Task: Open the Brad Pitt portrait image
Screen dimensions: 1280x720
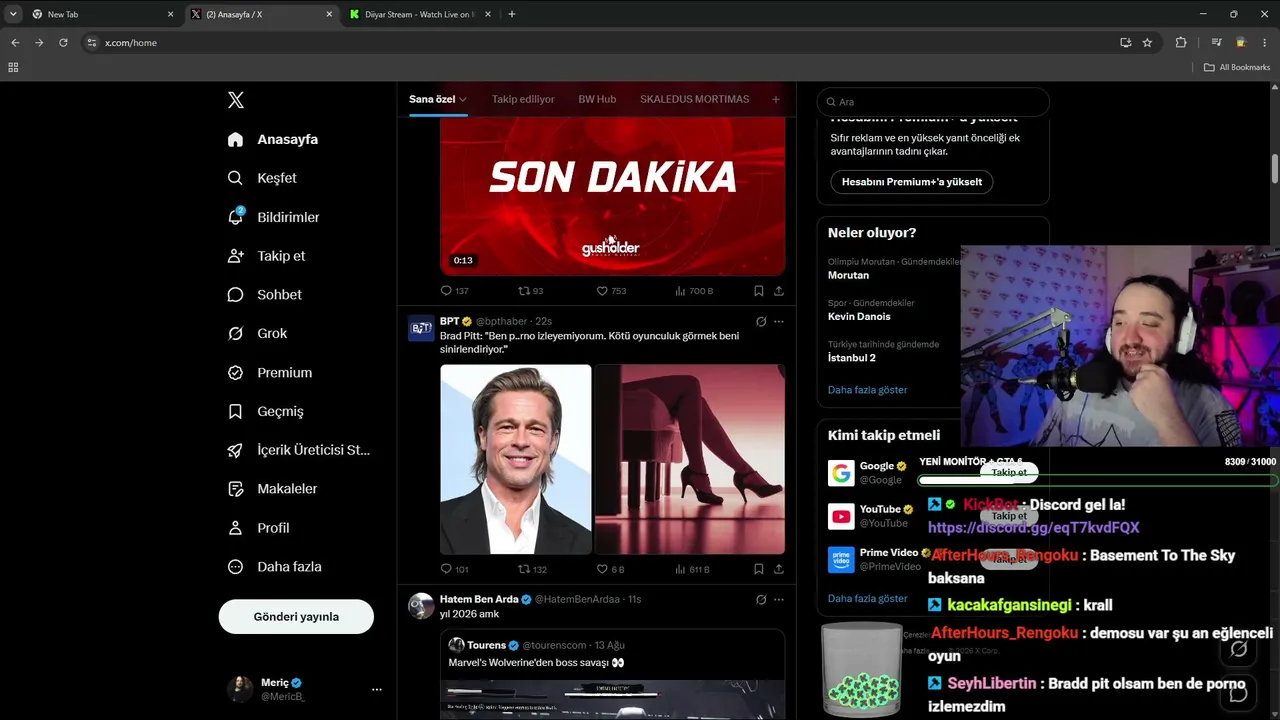Action: click(x=516, y=459)
